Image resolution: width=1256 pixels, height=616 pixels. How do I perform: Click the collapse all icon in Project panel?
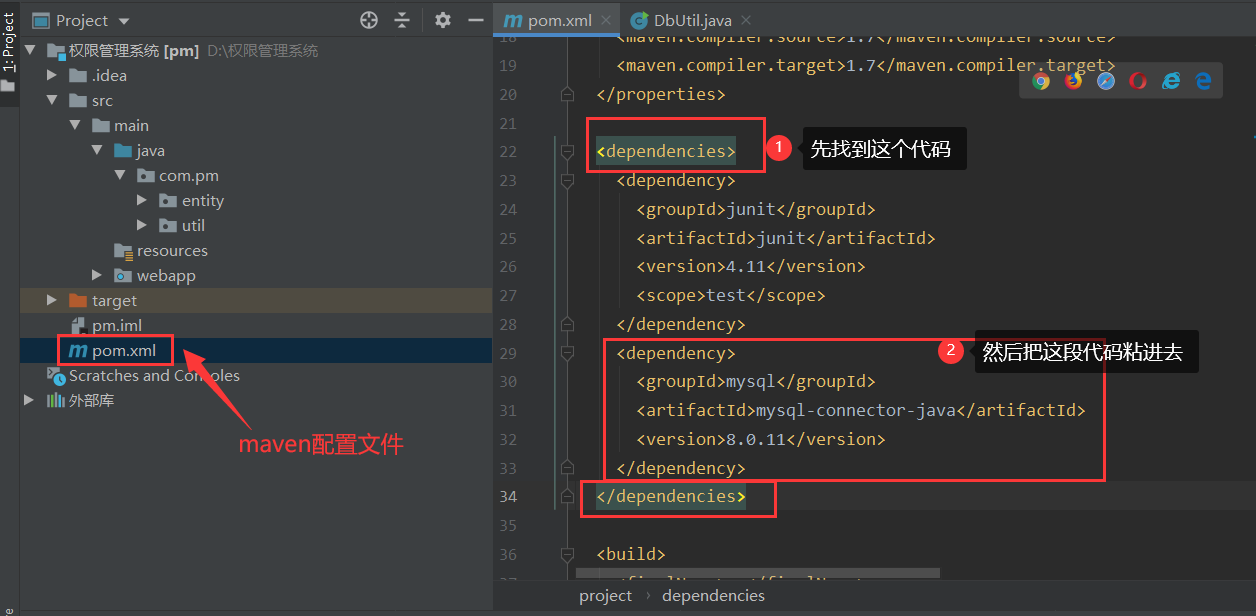(x=402, y=20)
